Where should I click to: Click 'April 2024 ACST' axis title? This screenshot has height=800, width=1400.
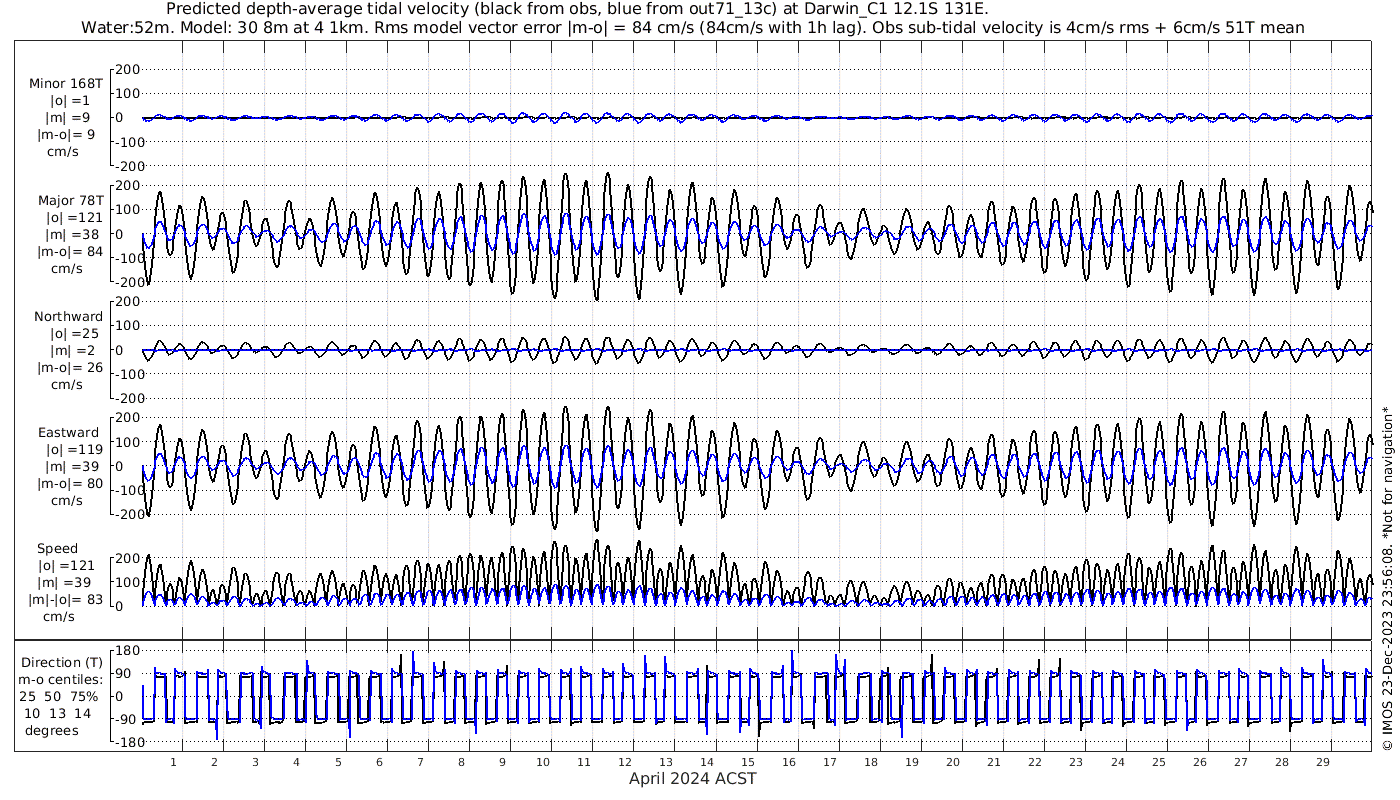pos(692,778)
